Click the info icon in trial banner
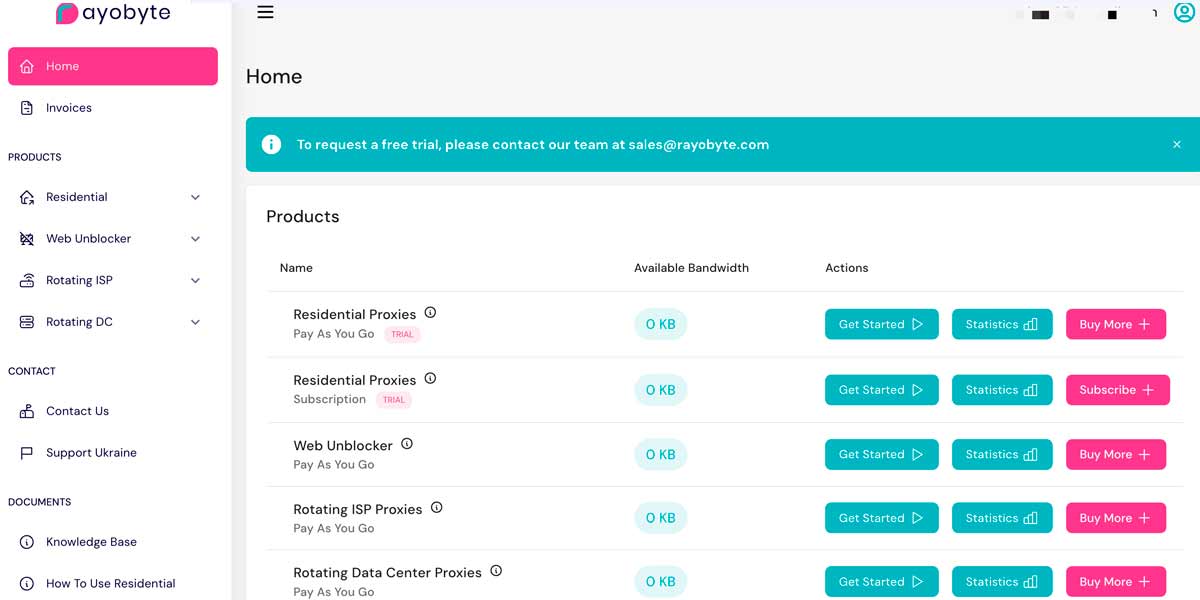This screenshot has width=1200, height=600. 271,144
